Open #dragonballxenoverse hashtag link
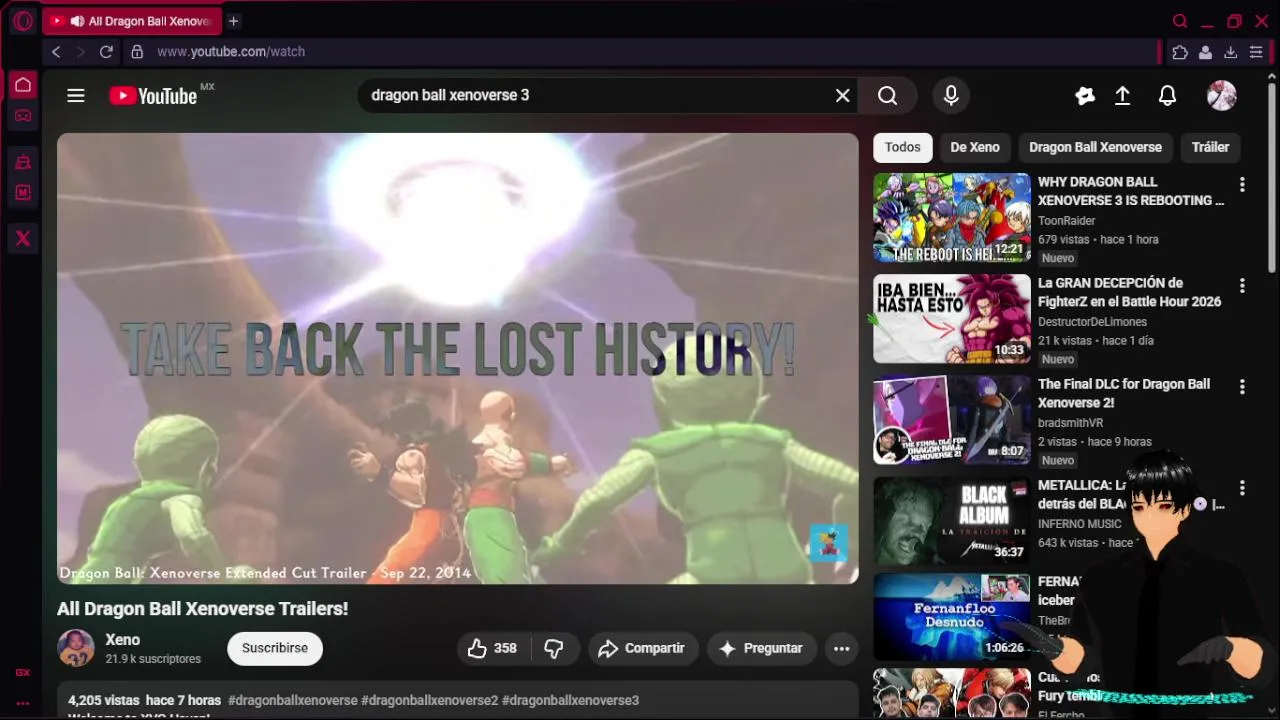The image size is (1280, 720). (x=292, y=700)
